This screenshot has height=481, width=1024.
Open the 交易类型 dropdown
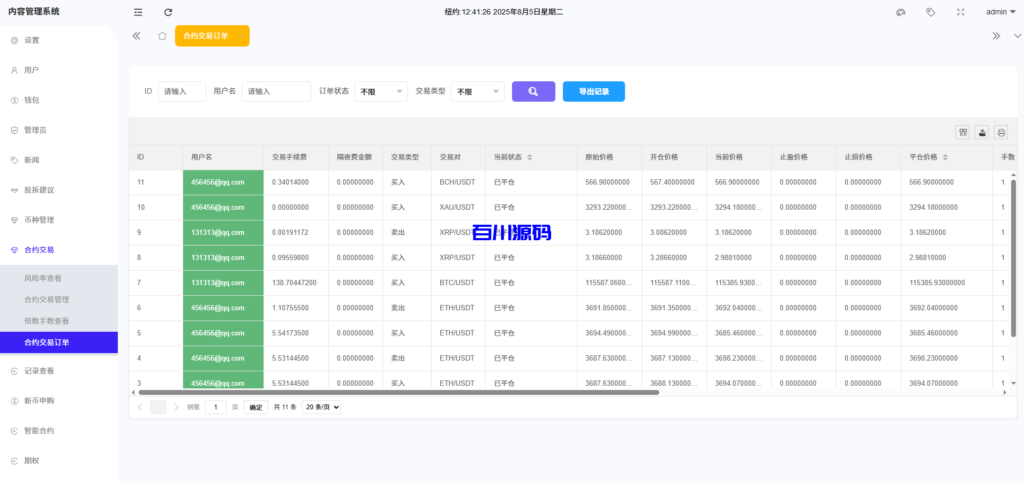(478, 92)
